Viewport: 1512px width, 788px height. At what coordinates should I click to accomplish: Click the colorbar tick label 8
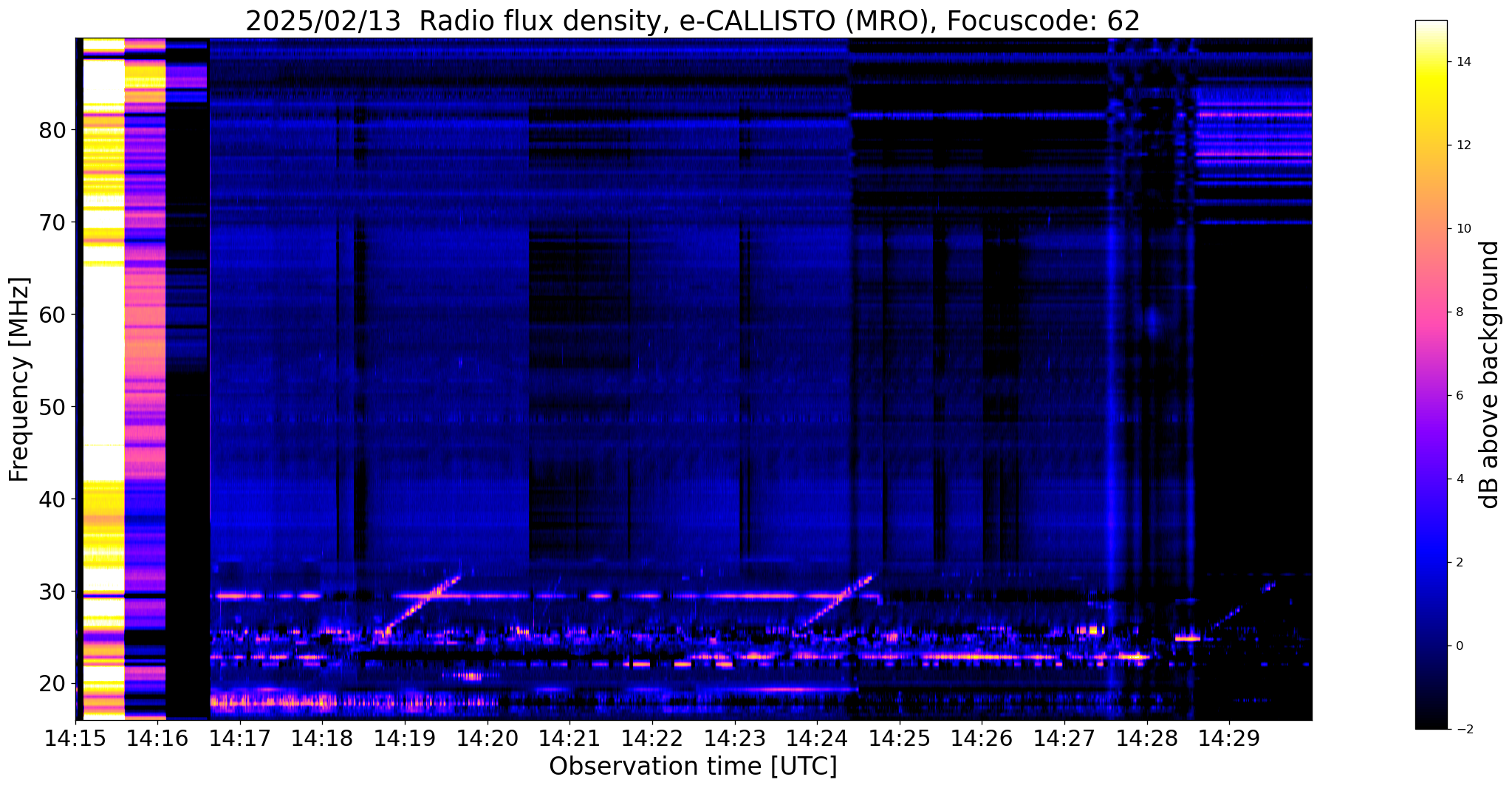coord(1459,312)
